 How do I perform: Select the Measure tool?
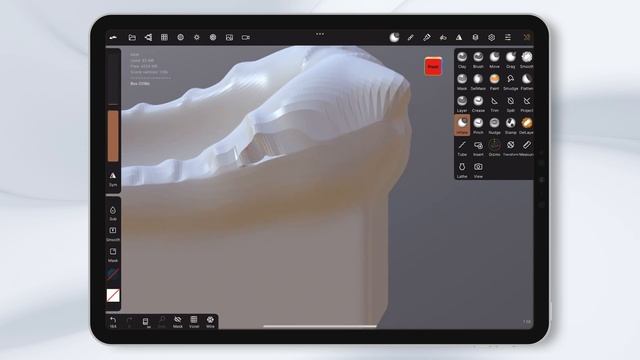click(527, 148)
